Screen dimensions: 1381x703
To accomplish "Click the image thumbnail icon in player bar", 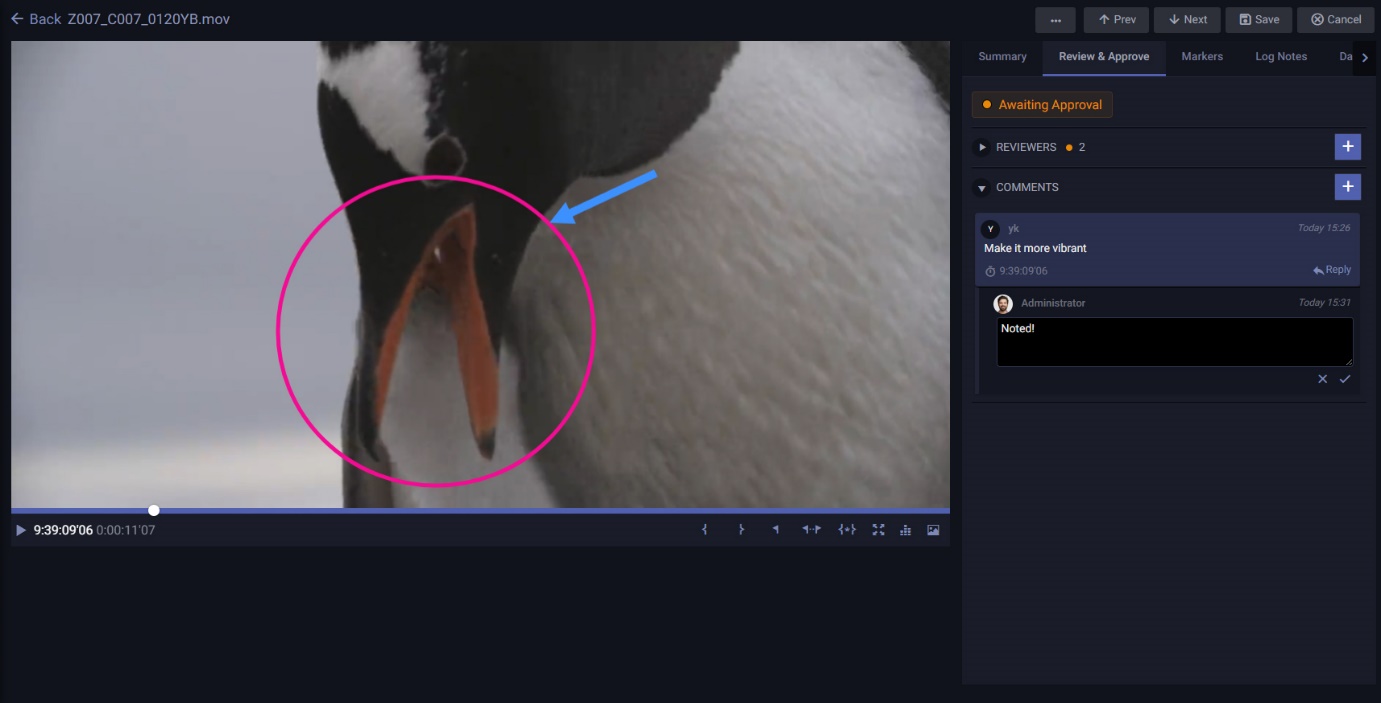I will pos(933,530).
